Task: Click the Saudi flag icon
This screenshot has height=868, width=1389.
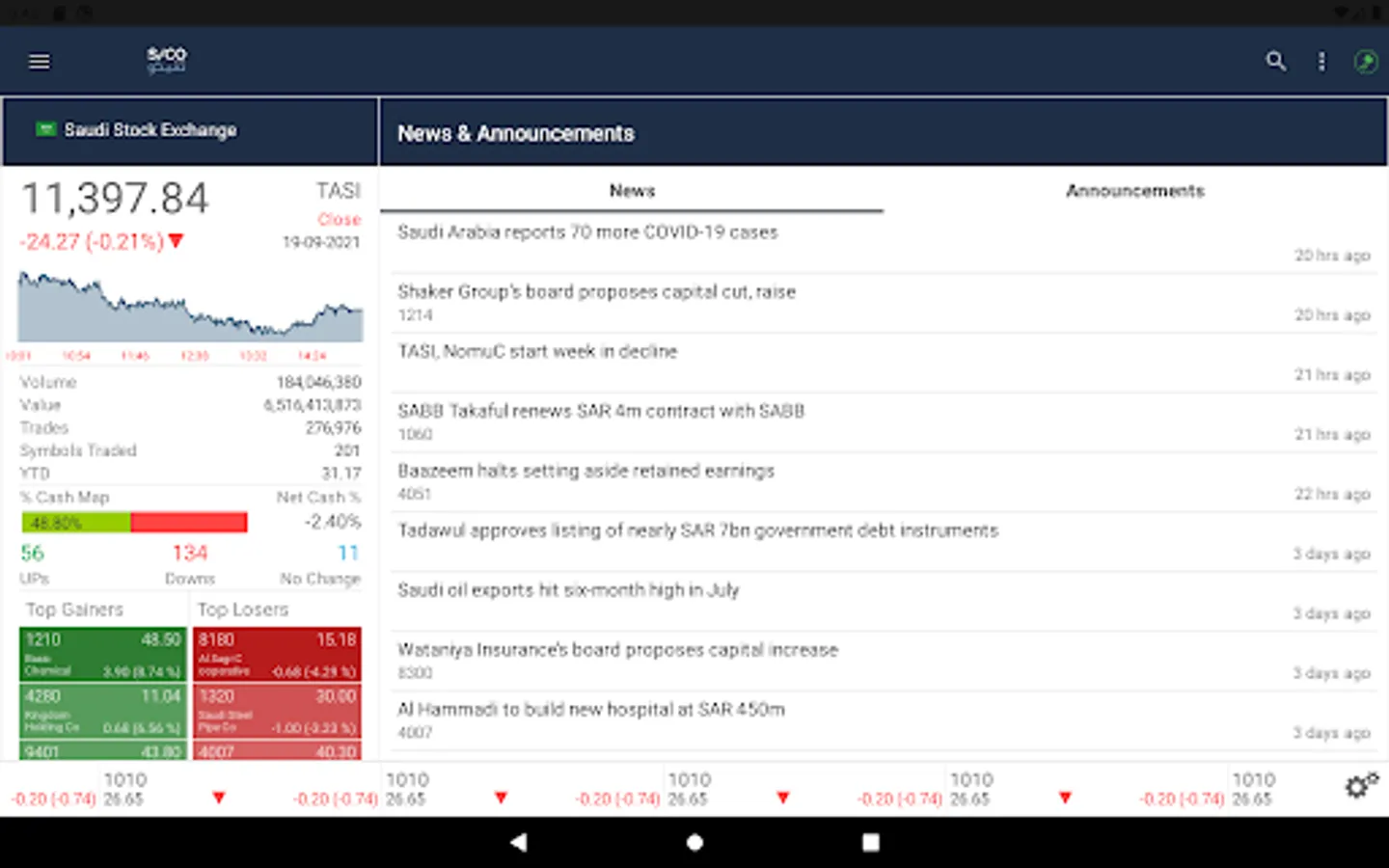Action: (x=45, y=128)
